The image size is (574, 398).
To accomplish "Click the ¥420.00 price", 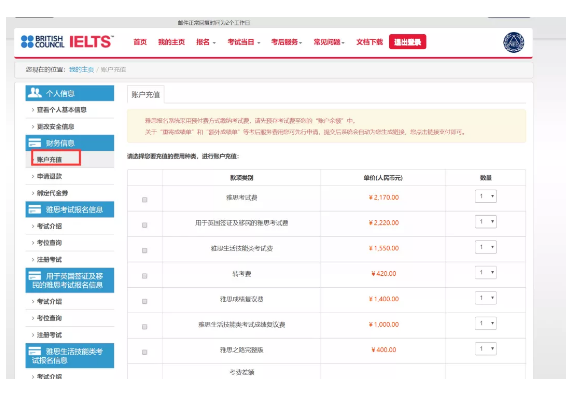I will click(x=384, y=274).
